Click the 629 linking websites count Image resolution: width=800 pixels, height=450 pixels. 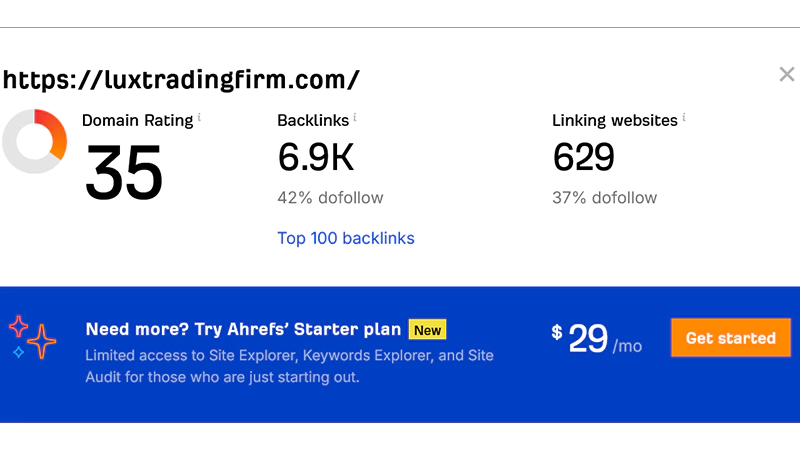click(583, 157)
